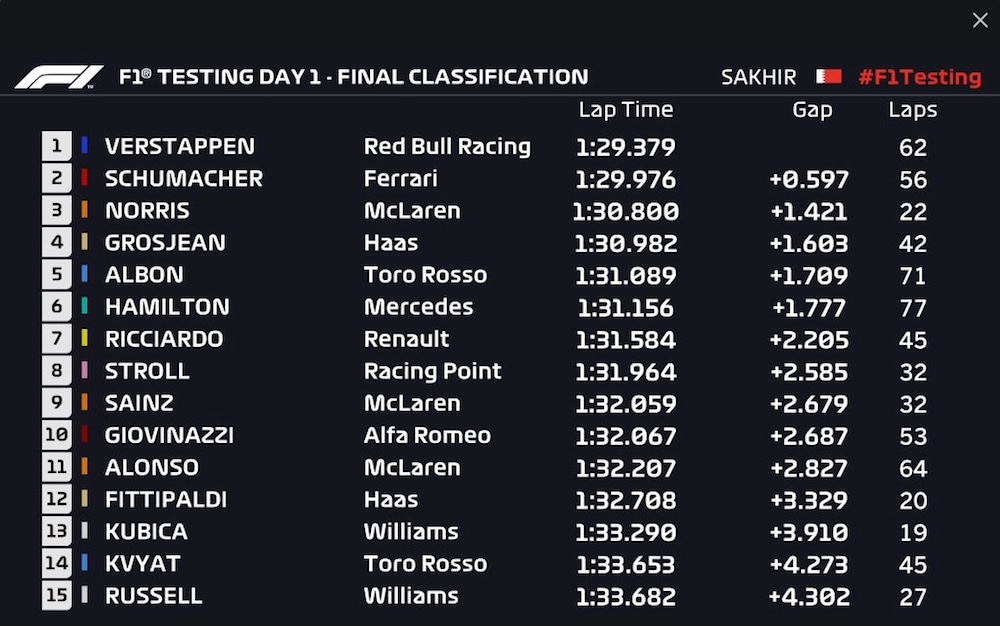Select the Gap column header
The width and height of the screenshot is (1000, 626).
click(x=812, y=110)
